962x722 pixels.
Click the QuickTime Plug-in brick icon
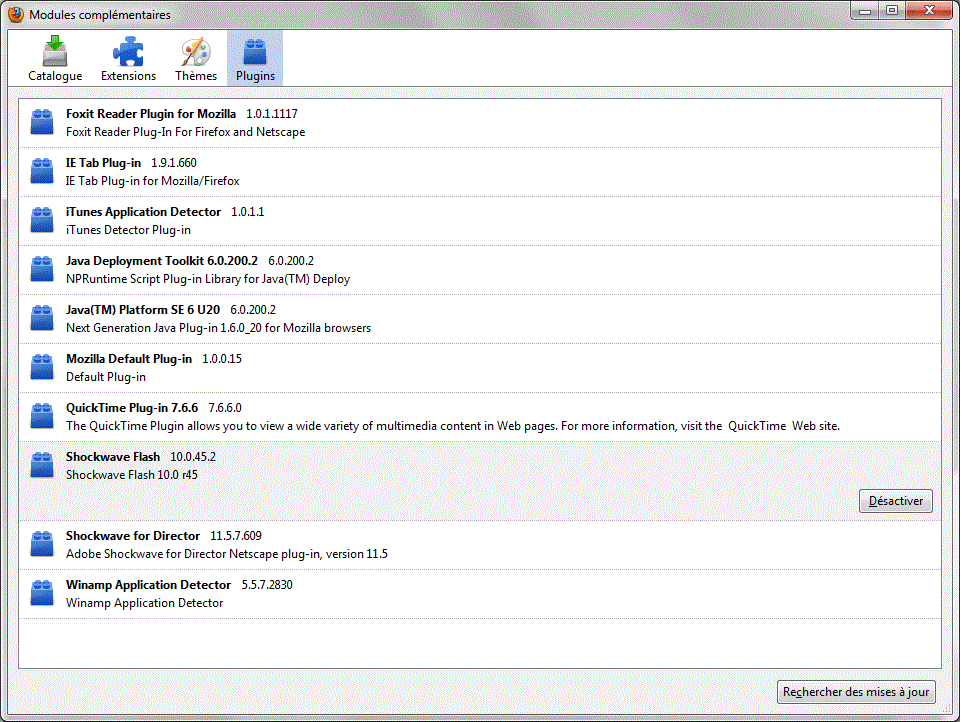42,415
